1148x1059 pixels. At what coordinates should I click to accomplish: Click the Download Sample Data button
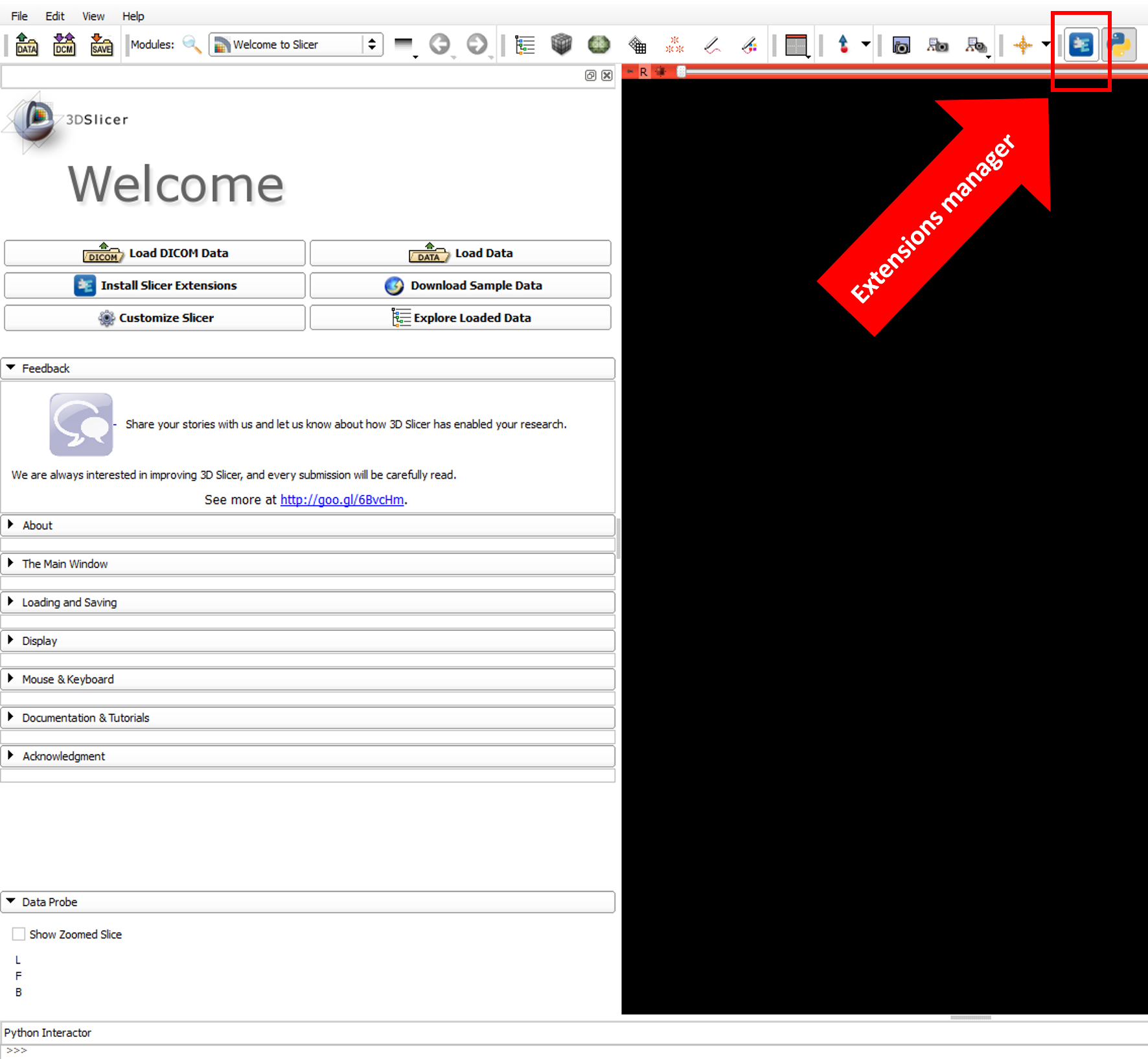(461, 286)
